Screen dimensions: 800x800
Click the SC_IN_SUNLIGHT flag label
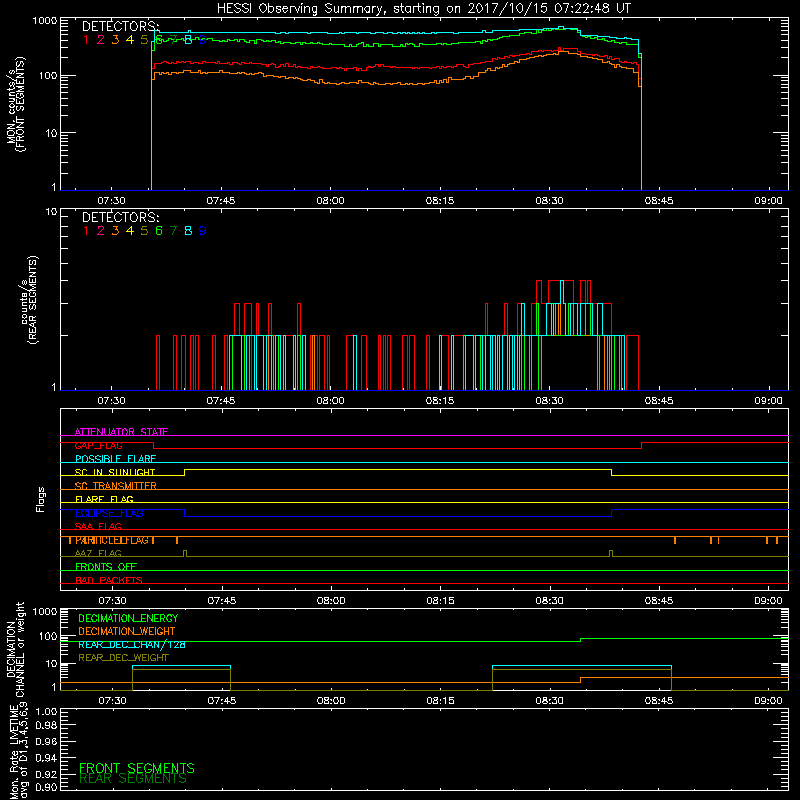(115, 472)
